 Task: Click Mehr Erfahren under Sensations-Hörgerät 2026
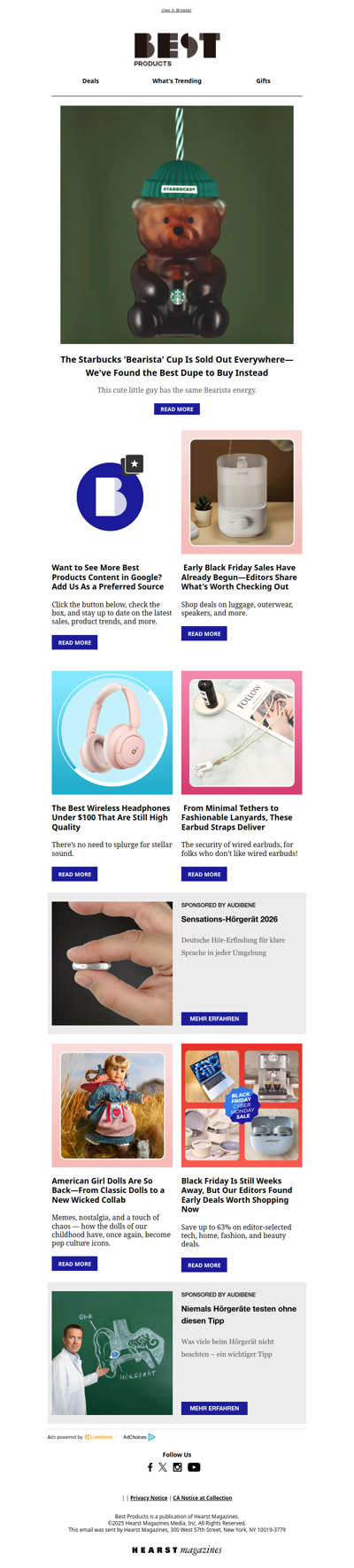click(214, 1018)
